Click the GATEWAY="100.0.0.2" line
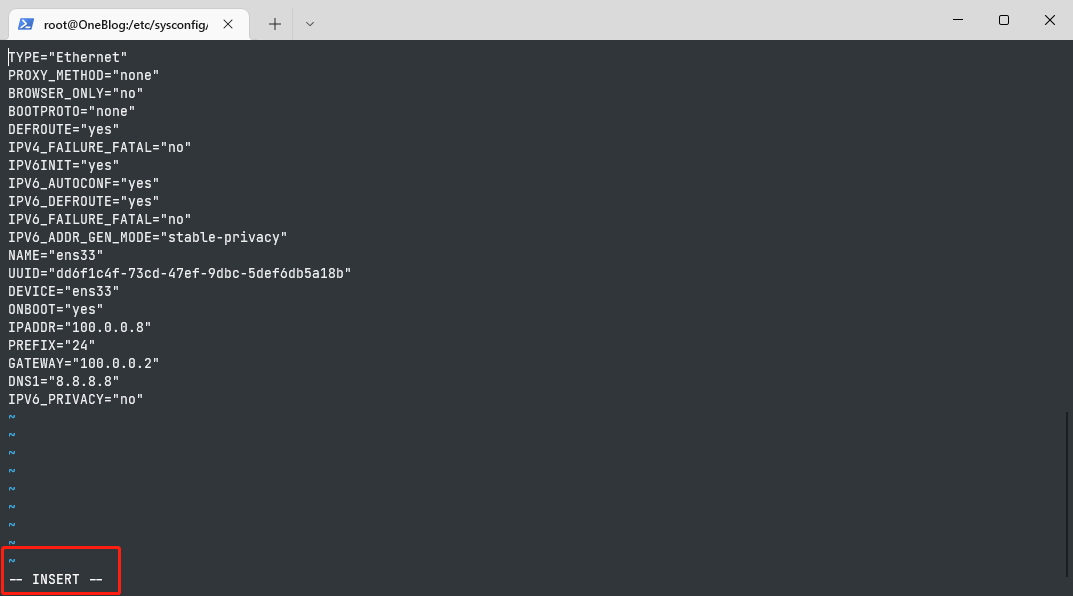Image resolution: width=1073 pixels, height=596 pixels. click(84, 363)
